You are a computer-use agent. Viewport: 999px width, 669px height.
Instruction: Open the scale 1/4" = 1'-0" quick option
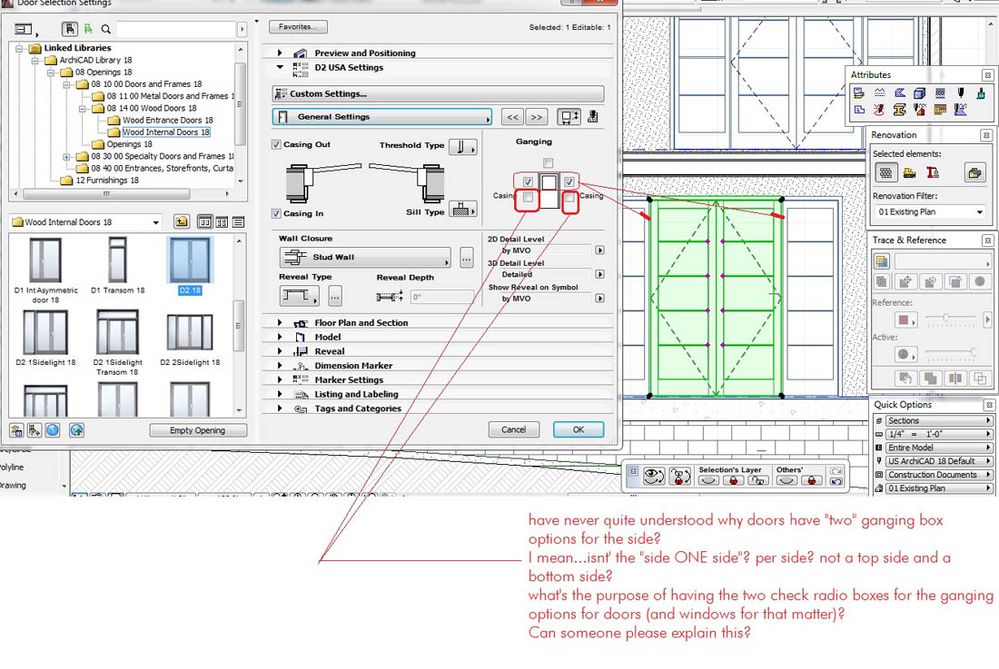coord(938,434)
